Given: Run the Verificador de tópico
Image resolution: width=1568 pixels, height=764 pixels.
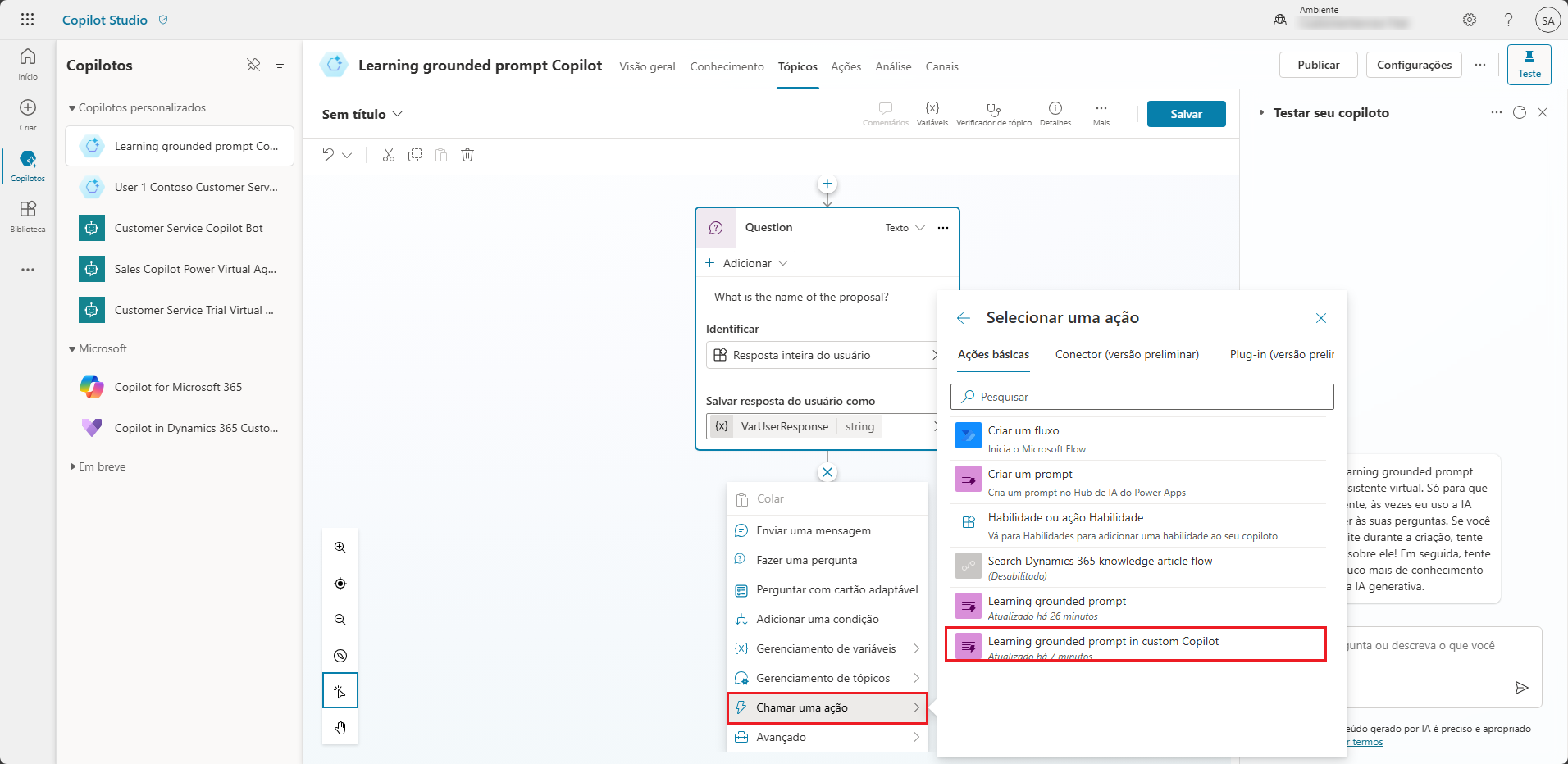Looking at the screenshot, I should point(994,114).
